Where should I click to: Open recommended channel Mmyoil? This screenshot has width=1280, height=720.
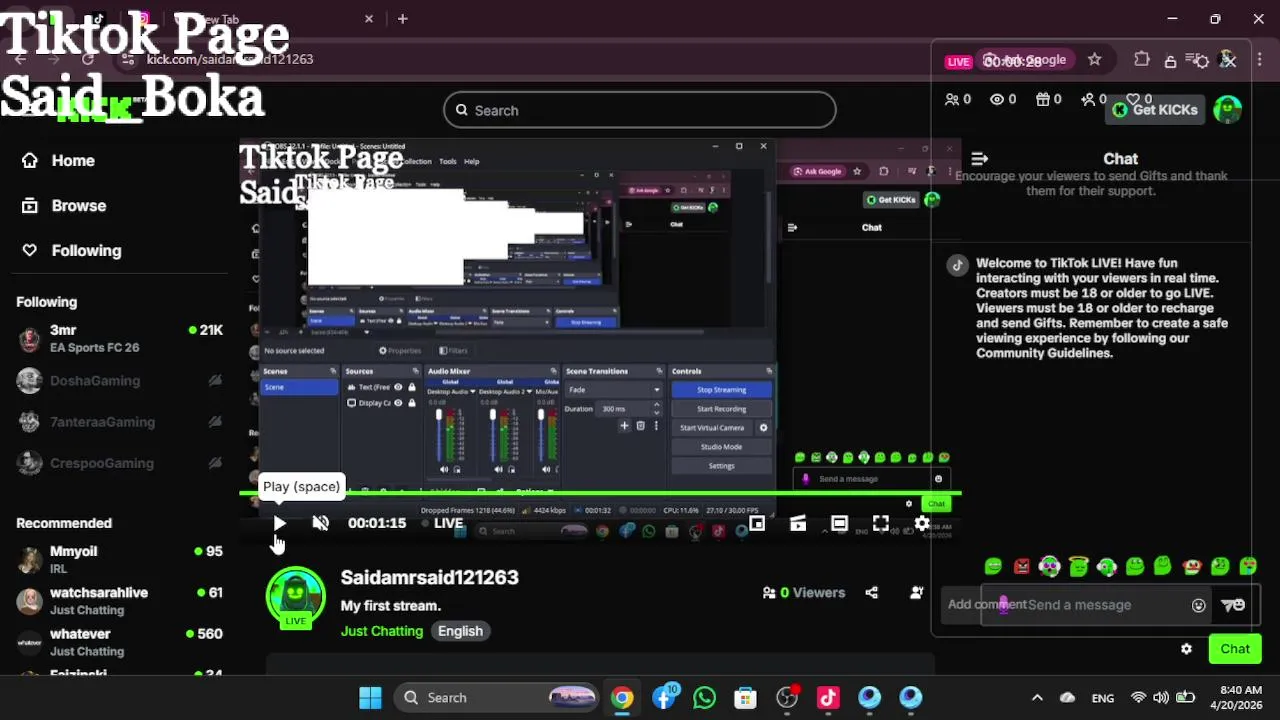pos(120,560)
